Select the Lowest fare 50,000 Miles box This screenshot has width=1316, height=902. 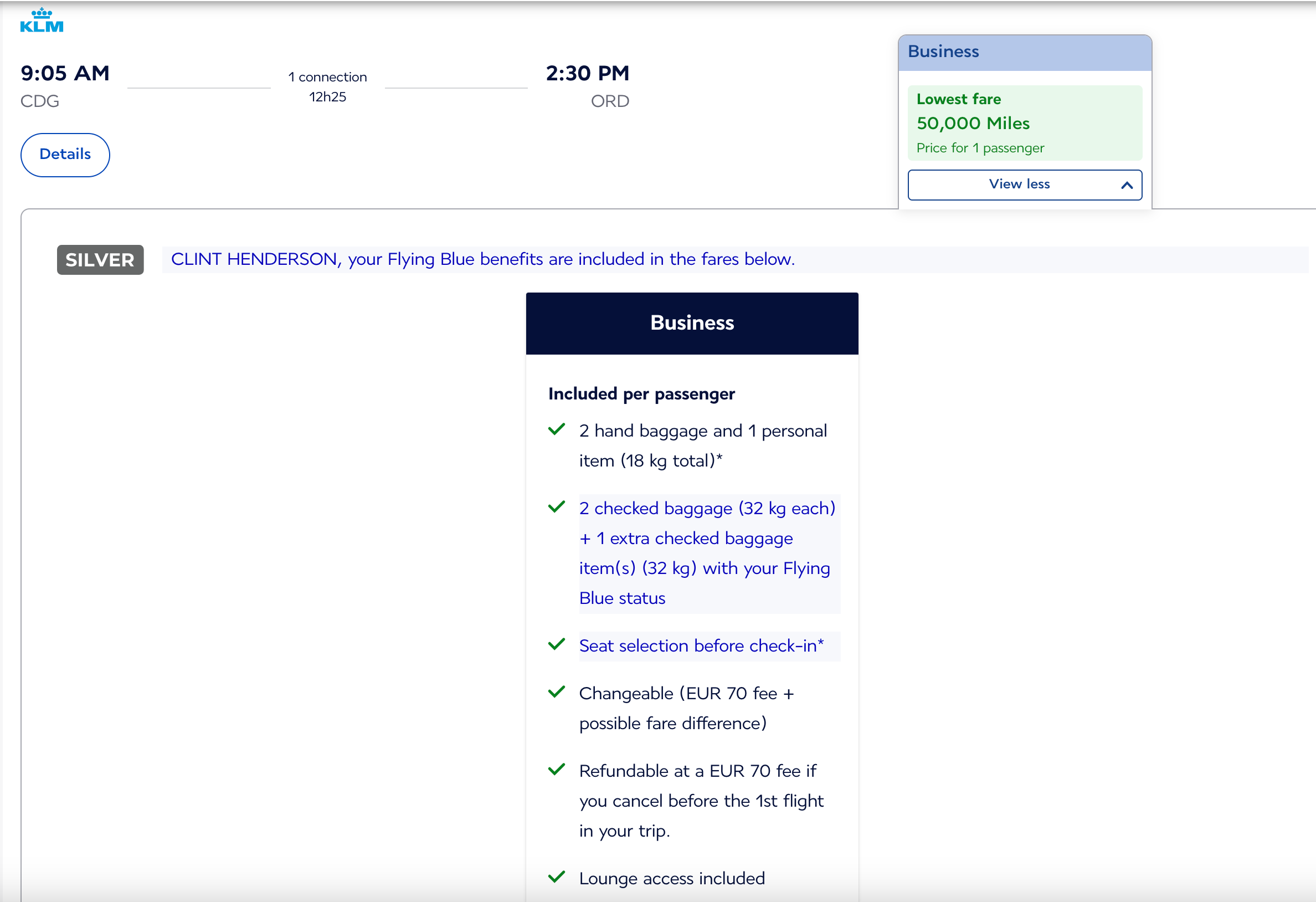coord(1024,123)
